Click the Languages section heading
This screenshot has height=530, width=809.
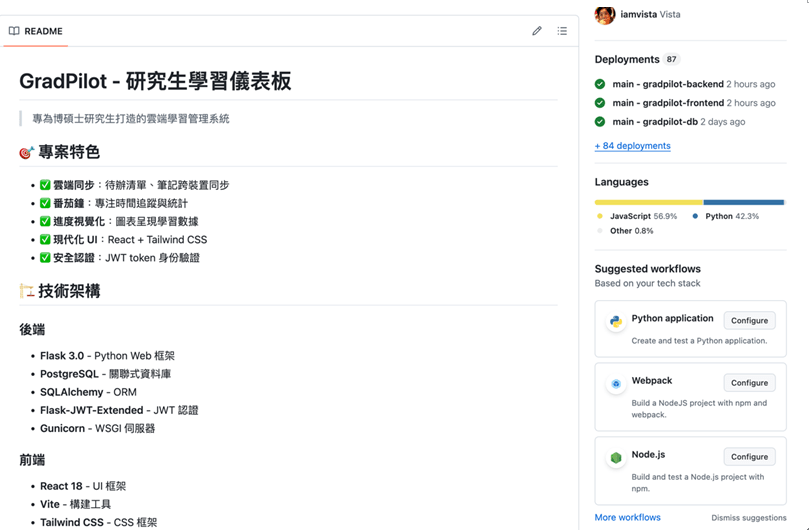point(621,182)
